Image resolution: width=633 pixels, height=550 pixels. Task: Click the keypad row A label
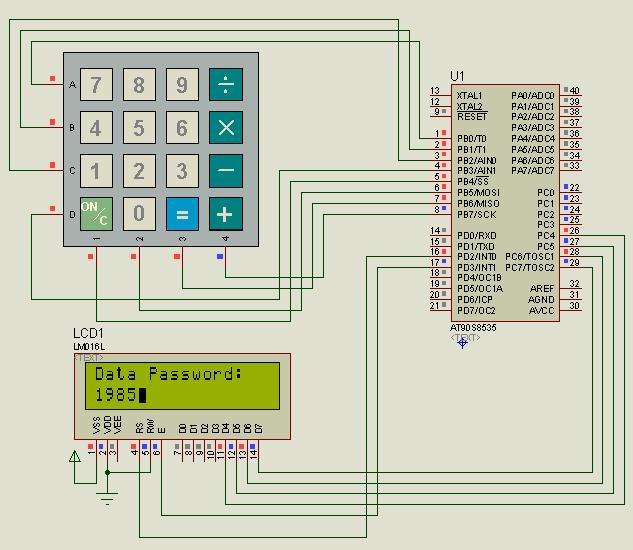[72, 85]
